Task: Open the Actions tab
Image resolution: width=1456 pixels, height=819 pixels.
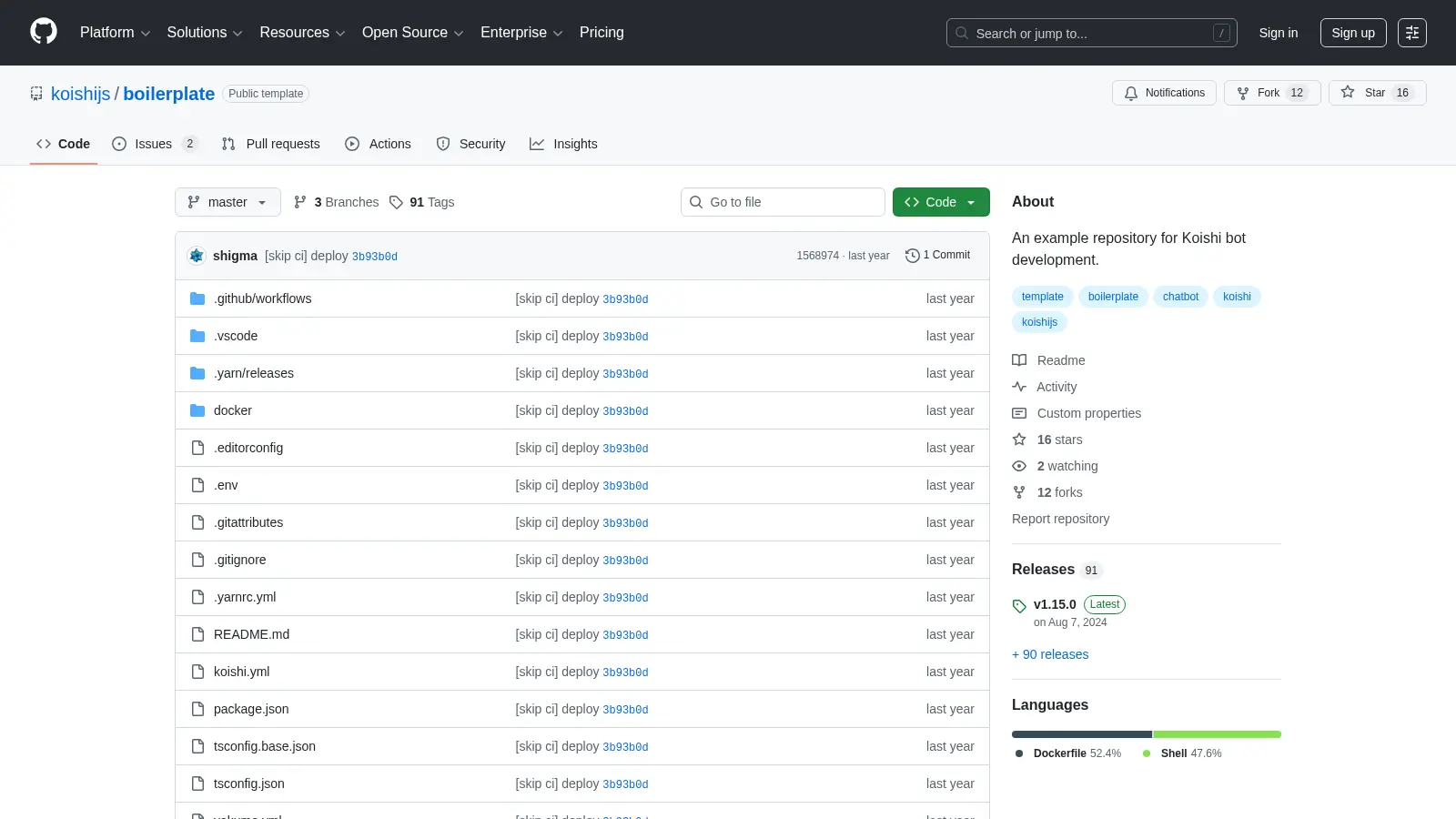Action: pyautogui.click(x=378, y=144)
